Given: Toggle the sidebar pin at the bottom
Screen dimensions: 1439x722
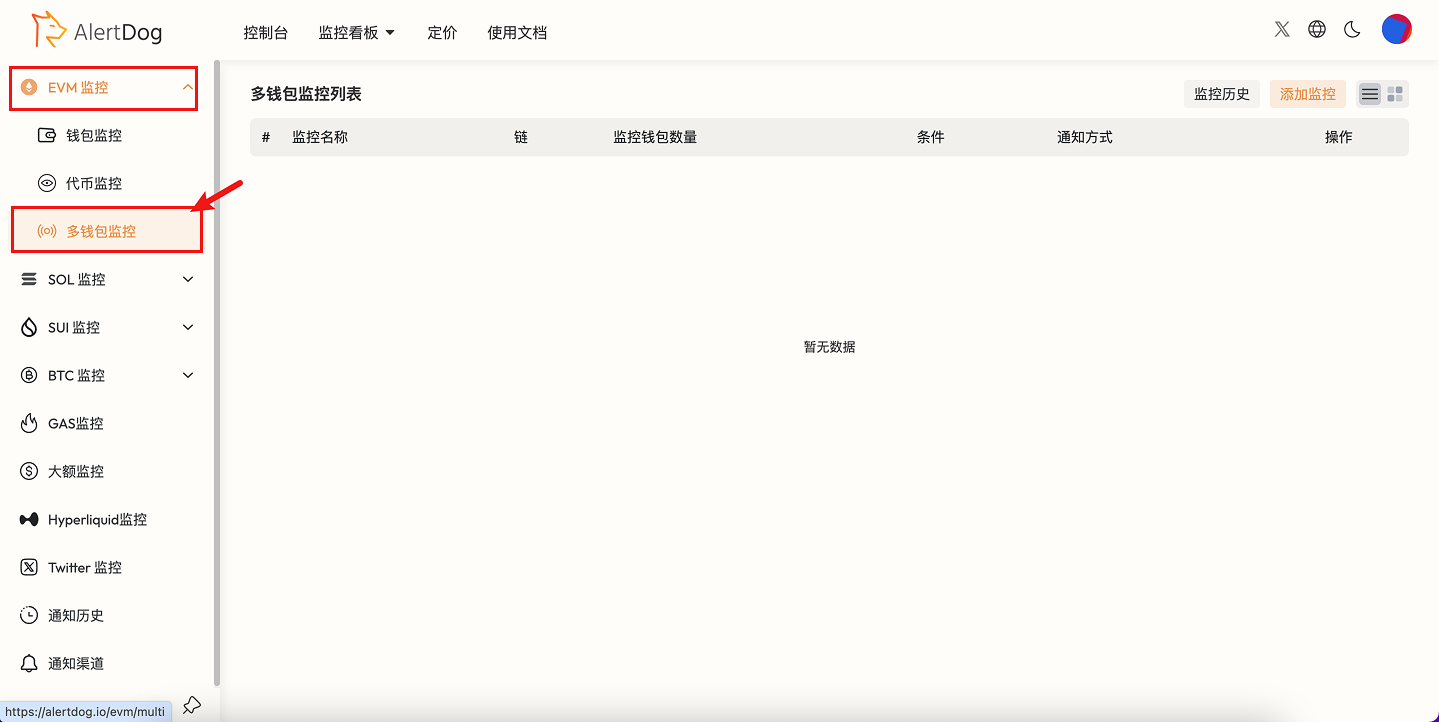Looking at the screenshot, I should (191, 705).
